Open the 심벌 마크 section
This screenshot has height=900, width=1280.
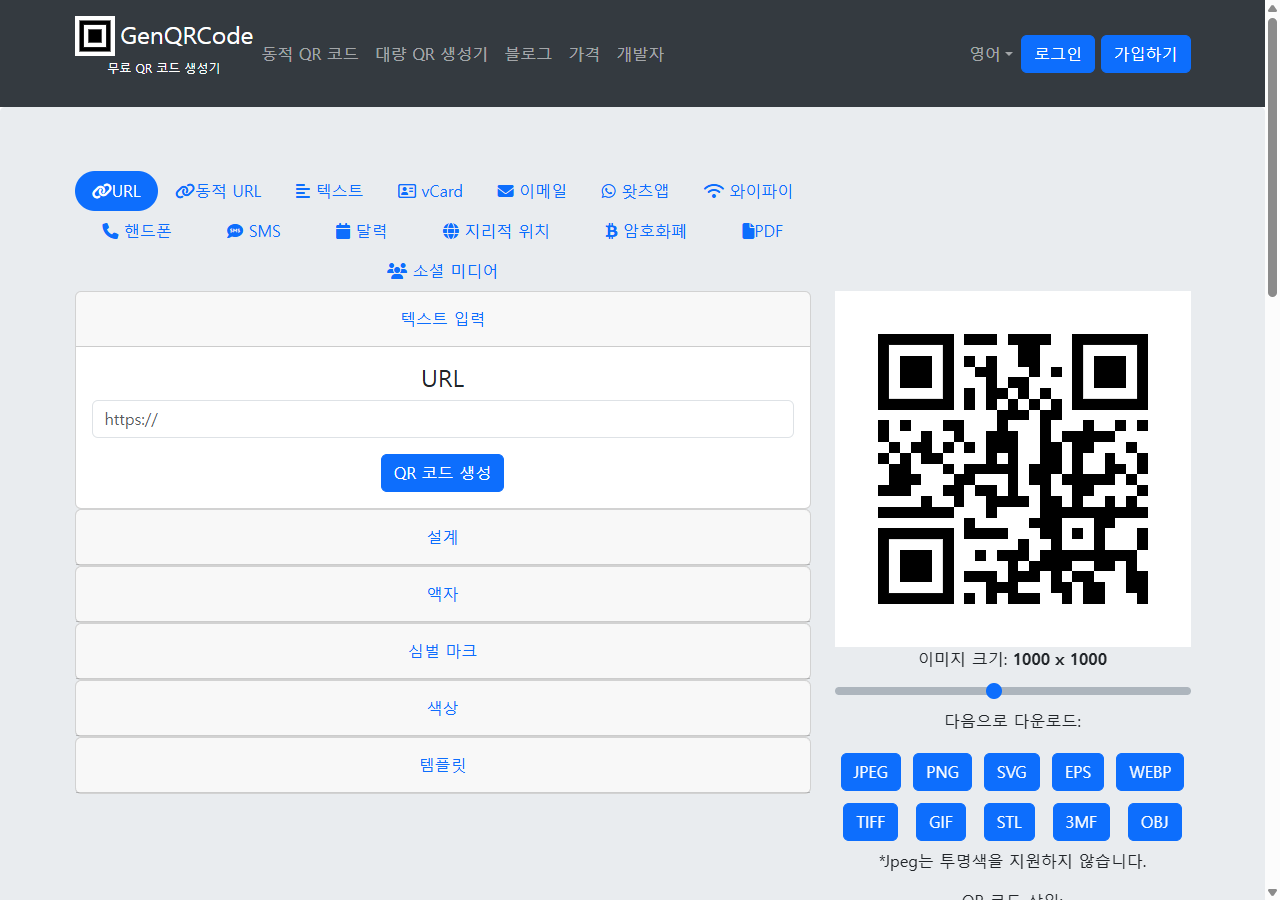[x=442, y=651]
